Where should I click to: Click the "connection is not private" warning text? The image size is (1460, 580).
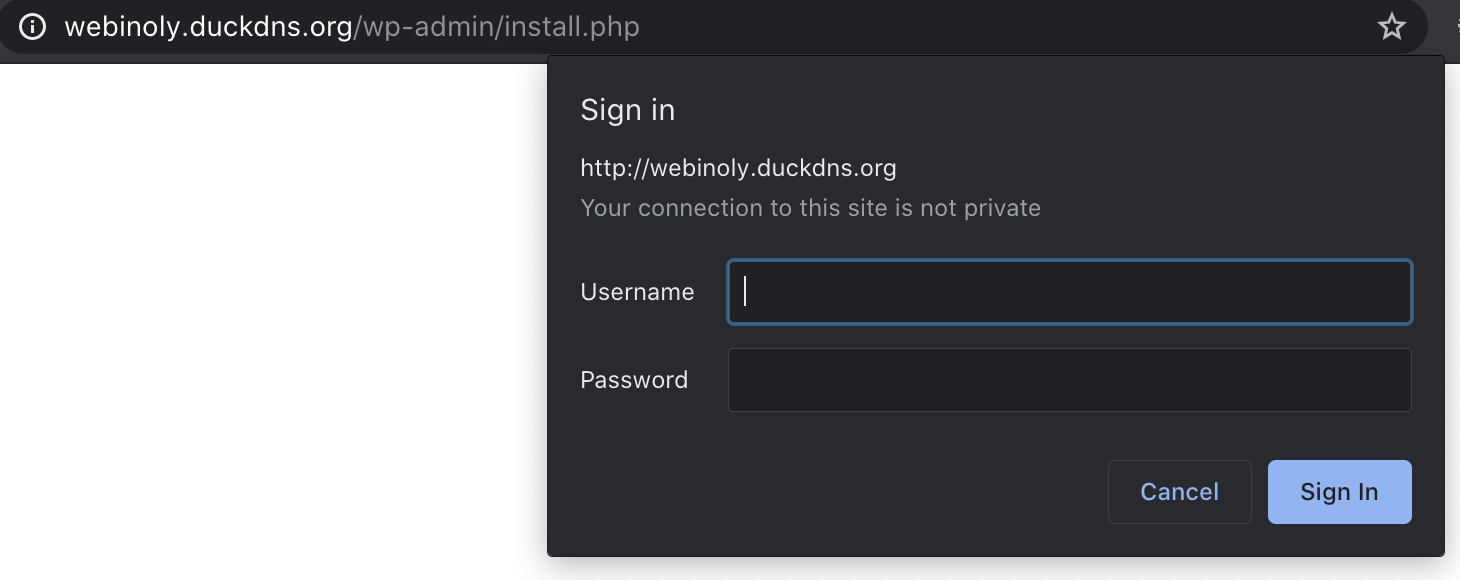(810, 208)
